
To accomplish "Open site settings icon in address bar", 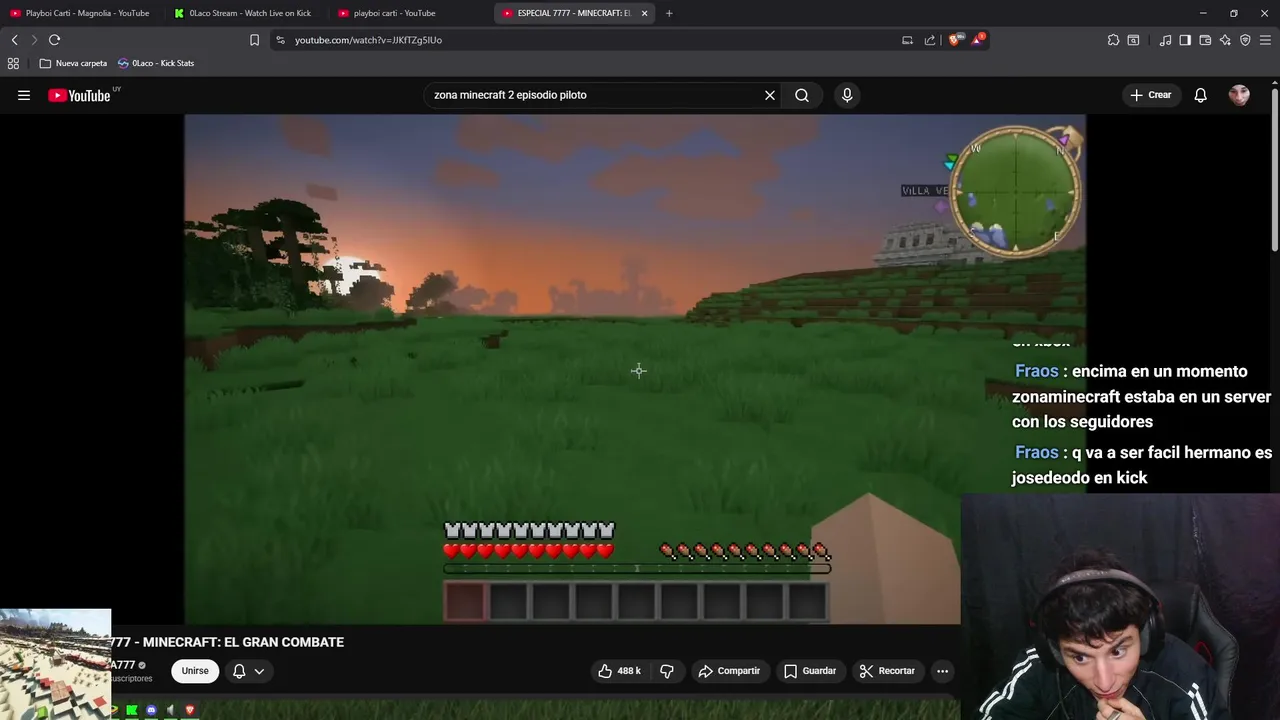I will (280, 40).
